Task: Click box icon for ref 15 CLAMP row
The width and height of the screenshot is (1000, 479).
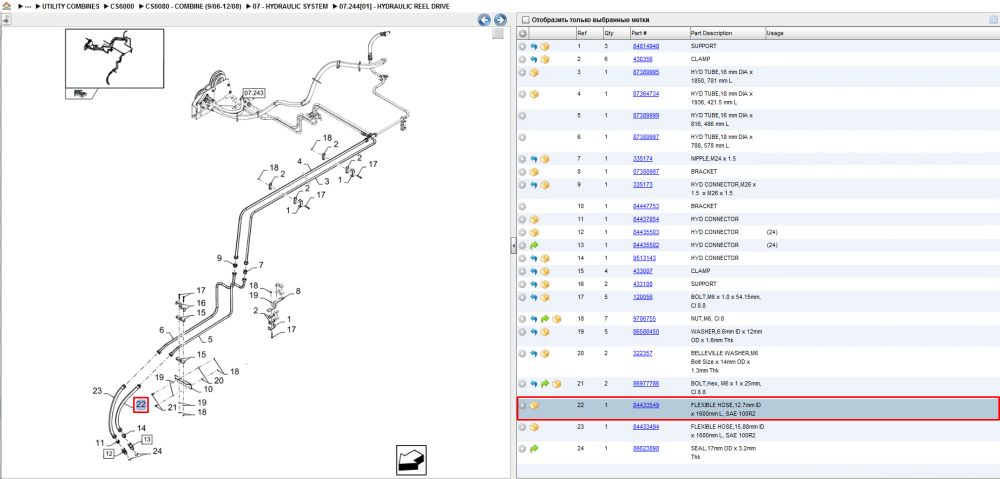Action: [x=545, y=271]
